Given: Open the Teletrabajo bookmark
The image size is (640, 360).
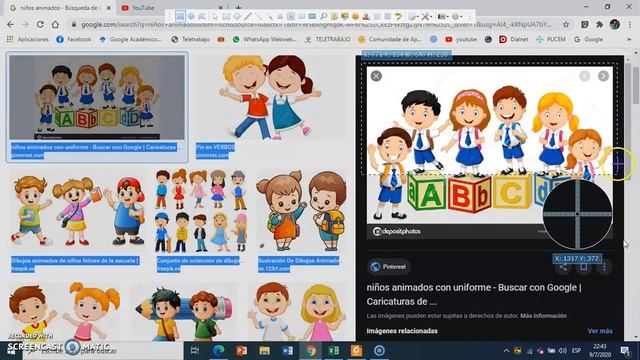Looking at the screenshot, I should click(x=191, y=39).
